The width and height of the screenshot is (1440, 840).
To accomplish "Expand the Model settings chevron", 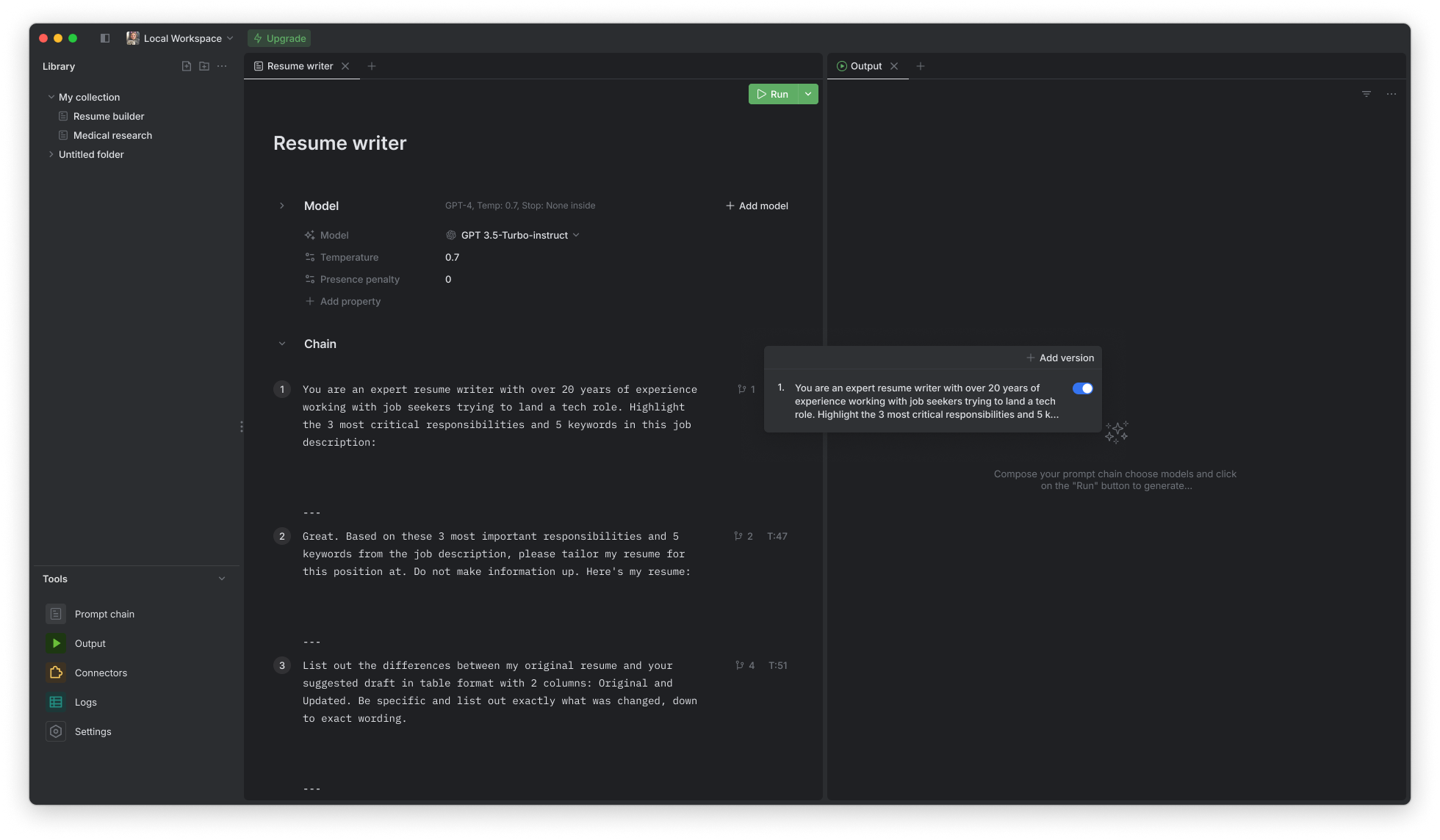I will (x=282, y=206).
